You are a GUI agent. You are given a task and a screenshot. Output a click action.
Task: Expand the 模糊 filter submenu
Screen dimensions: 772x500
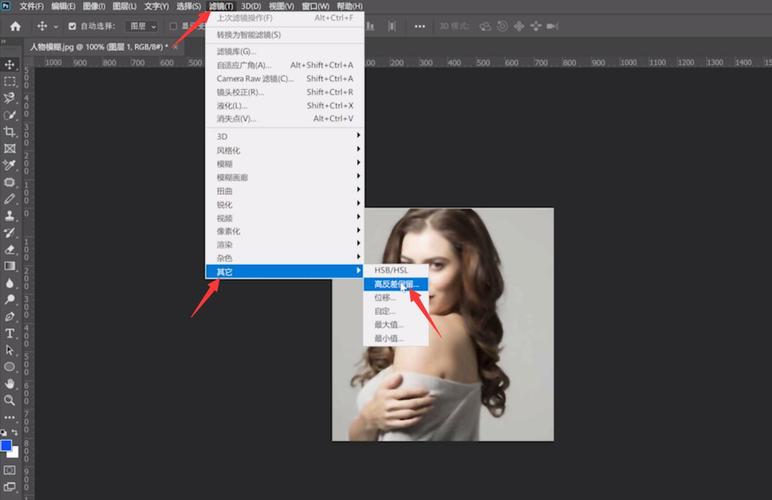225,163
